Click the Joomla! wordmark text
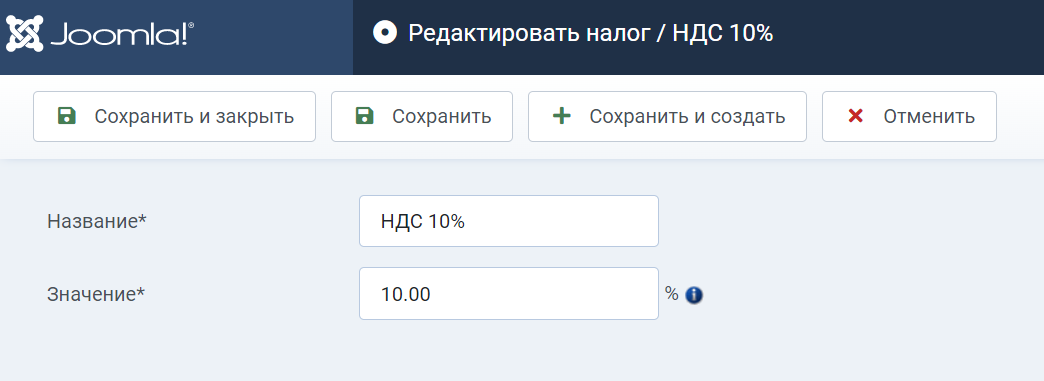 coord(122,34)
